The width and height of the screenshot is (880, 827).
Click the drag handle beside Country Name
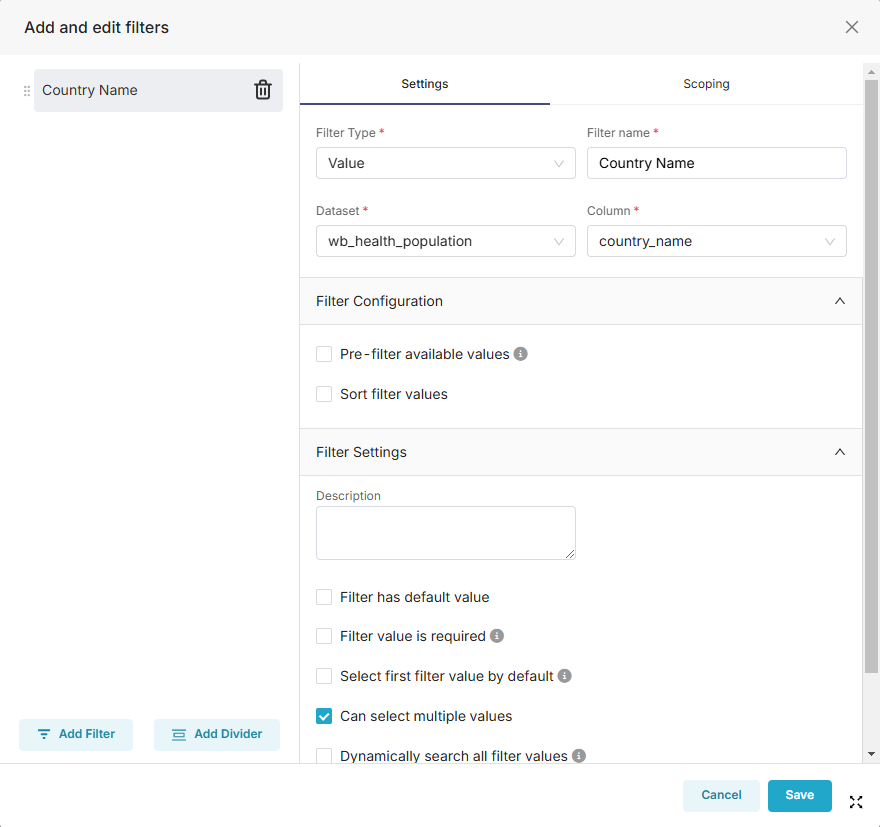[x=27, y=91]
